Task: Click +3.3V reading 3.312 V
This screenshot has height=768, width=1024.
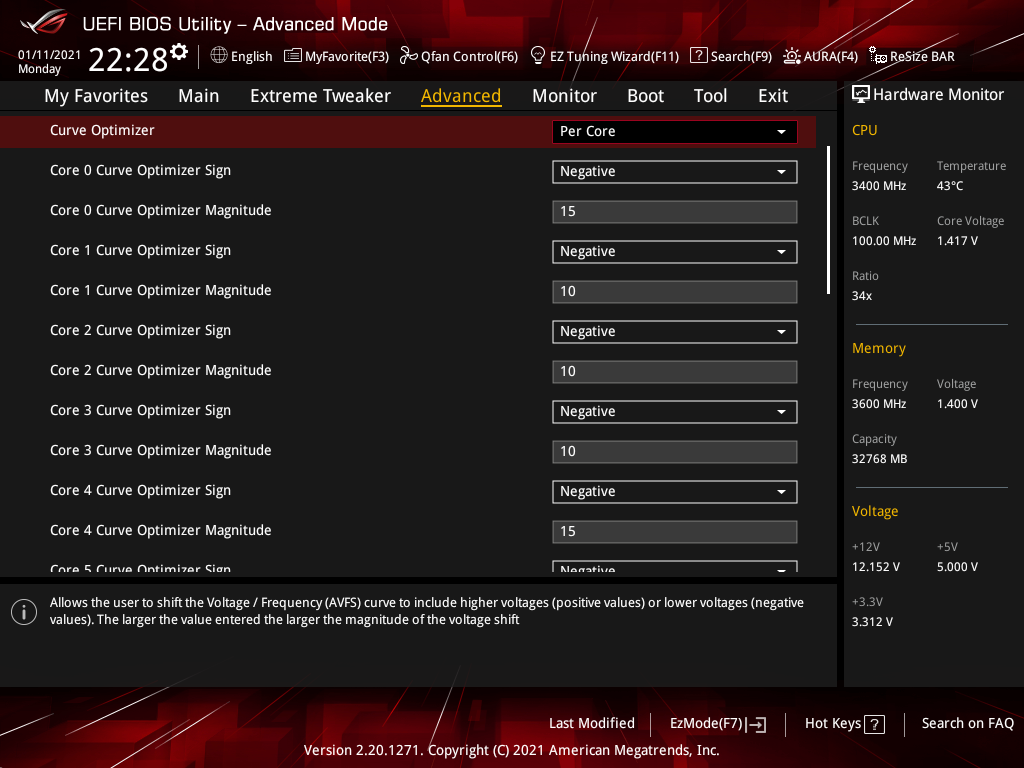Action: [x=872, y=622]
